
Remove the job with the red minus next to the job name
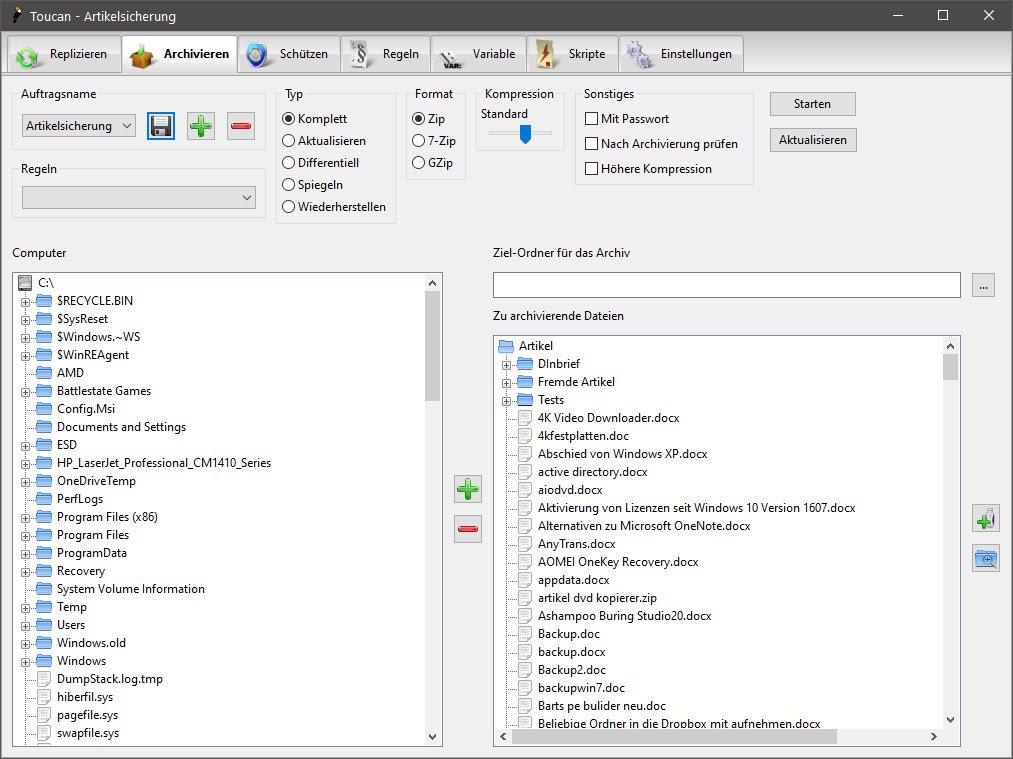click(241, 126)
